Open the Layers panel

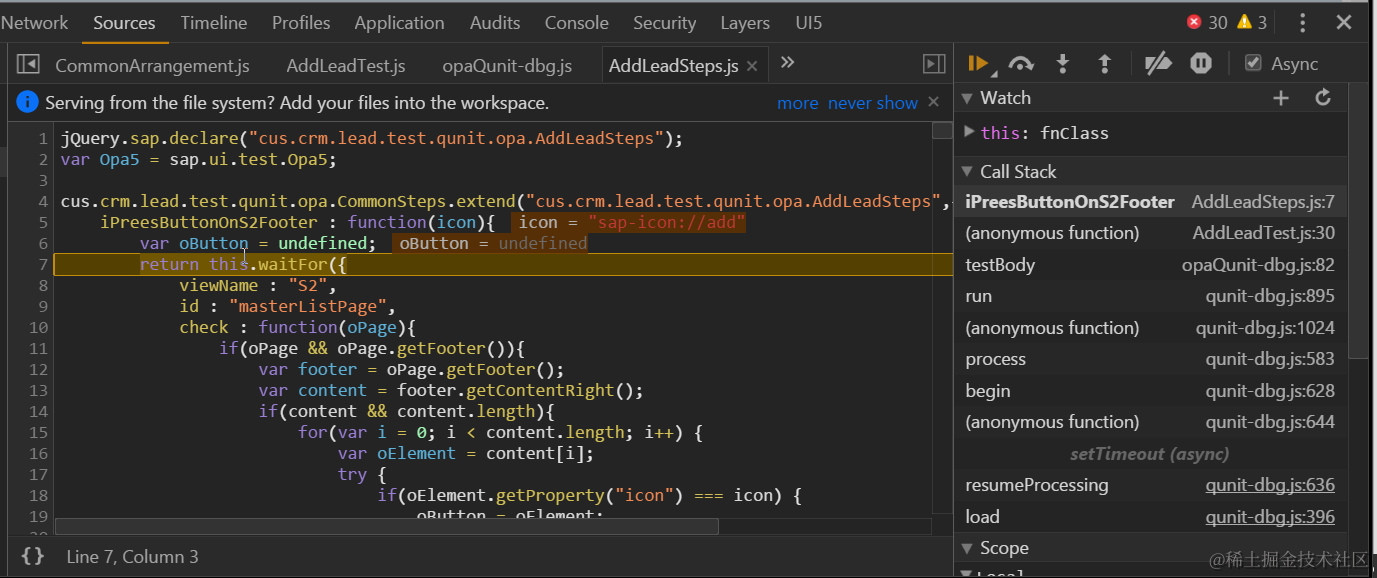click(x=745, y=22)
